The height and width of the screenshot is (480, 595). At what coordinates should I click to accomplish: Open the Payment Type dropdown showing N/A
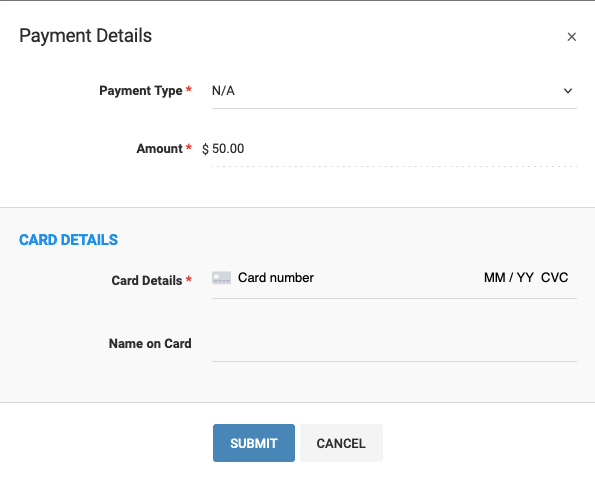click(394, 91)
